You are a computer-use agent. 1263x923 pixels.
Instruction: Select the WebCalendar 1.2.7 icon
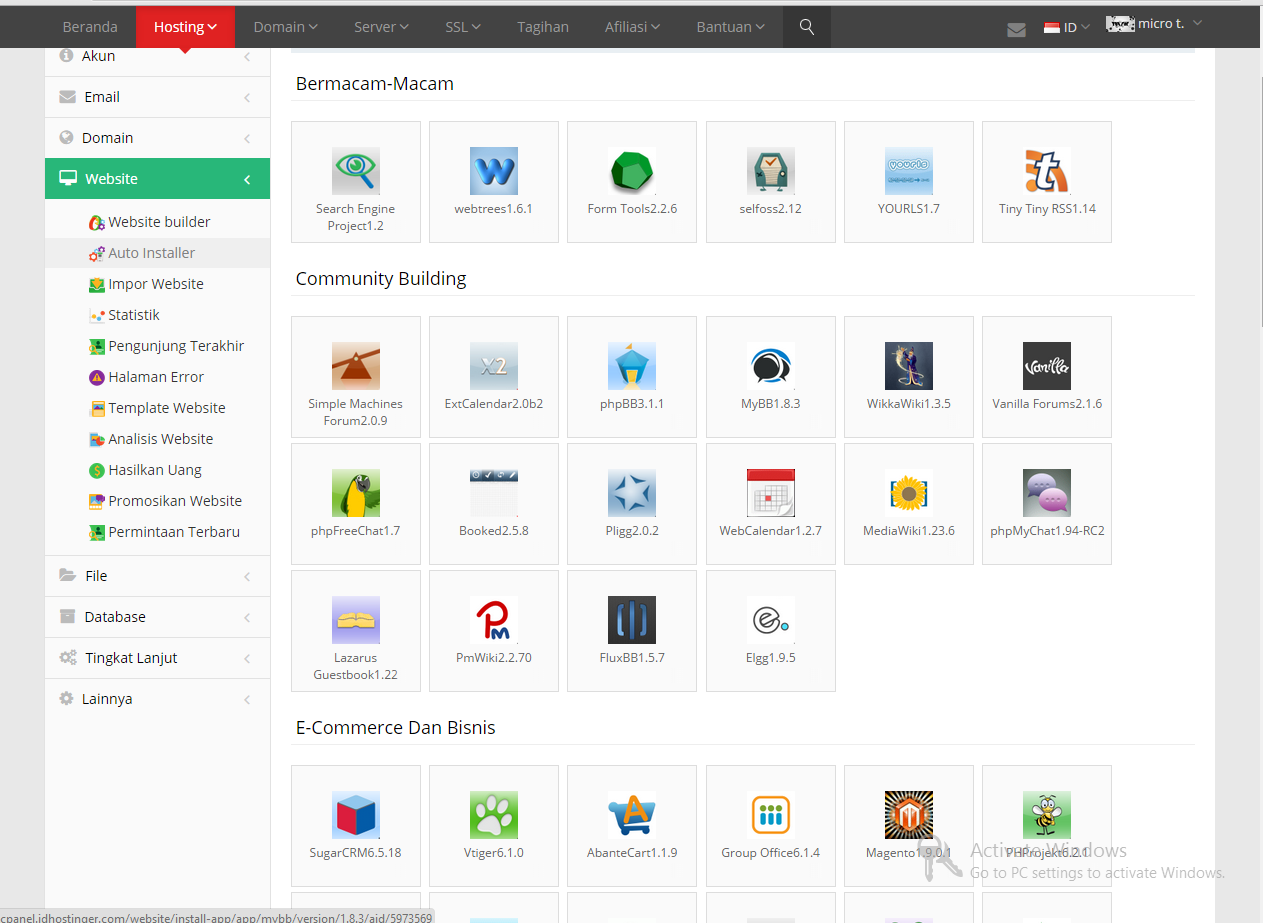point(771,493)
